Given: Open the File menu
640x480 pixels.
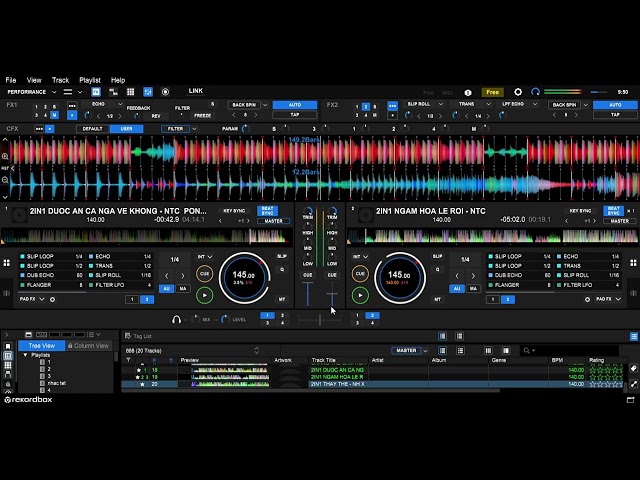Looking at the screenshot, I should coord(11,80).
